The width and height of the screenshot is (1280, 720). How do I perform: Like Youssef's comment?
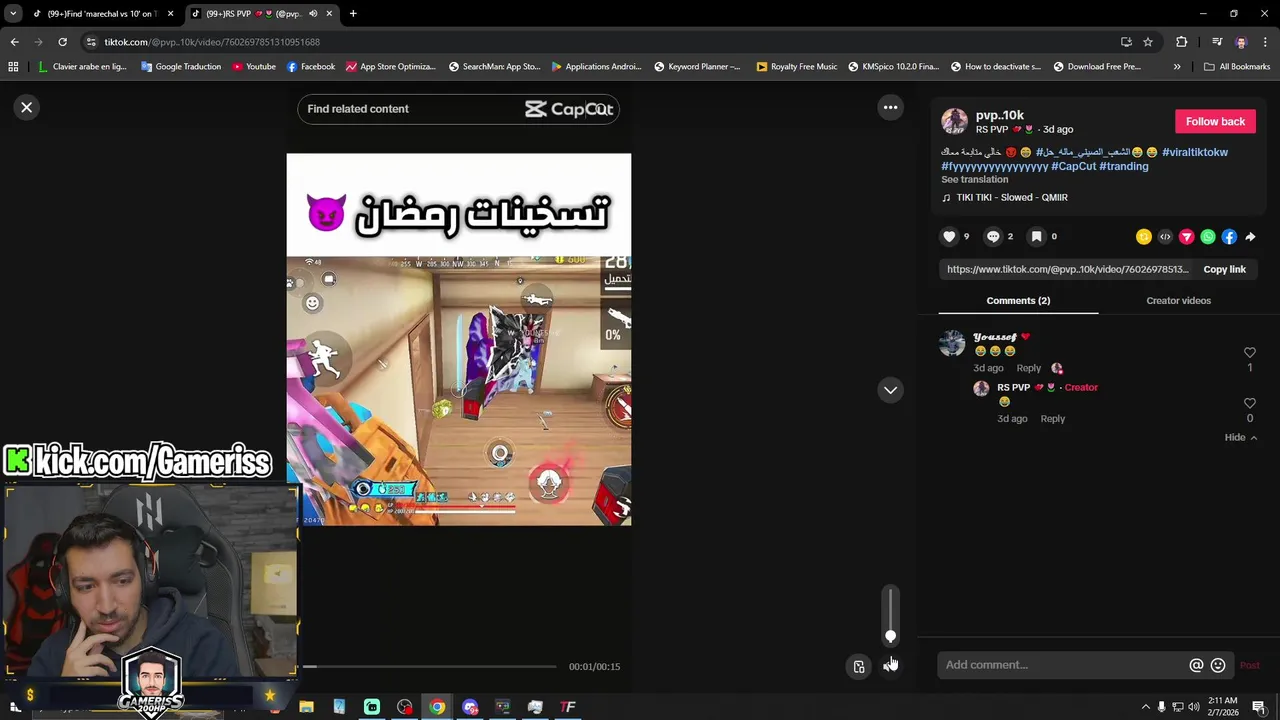(1249, 353)
